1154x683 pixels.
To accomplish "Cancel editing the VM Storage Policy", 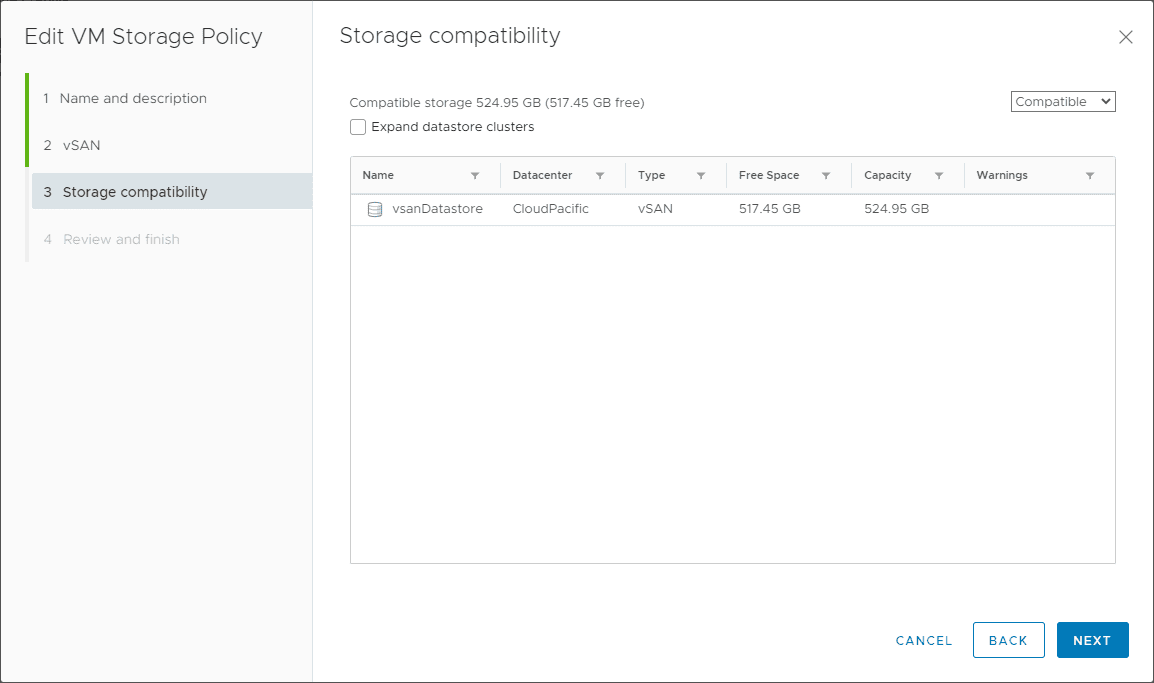I will click(x=923, y=640).
